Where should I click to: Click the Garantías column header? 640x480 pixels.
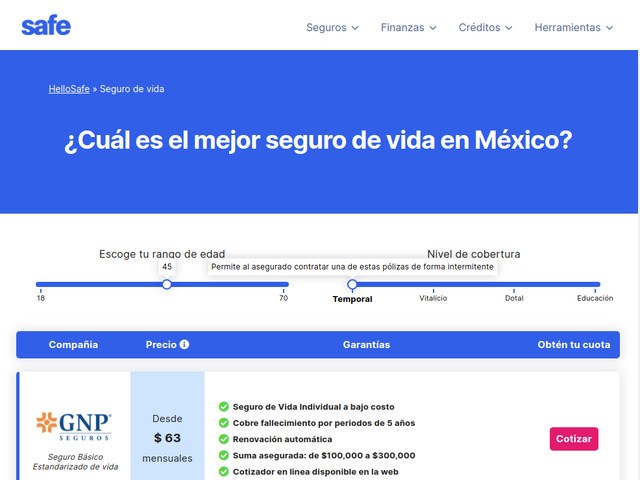click(367, 344)
